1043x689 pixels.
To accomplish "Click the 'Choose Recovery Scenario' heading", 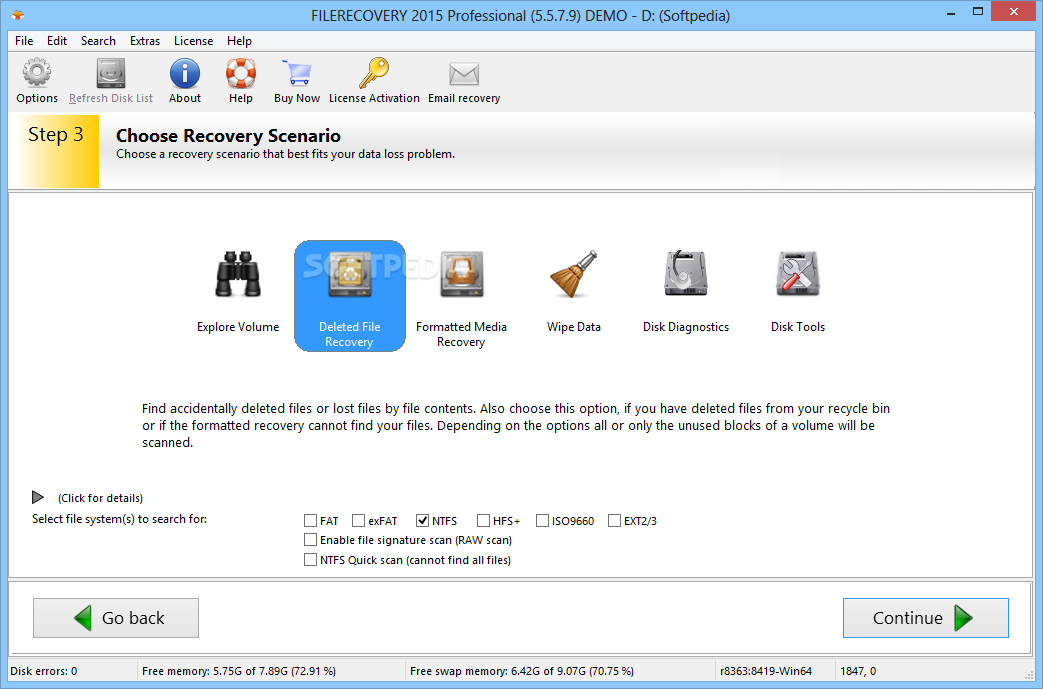I will coord(228,136).
